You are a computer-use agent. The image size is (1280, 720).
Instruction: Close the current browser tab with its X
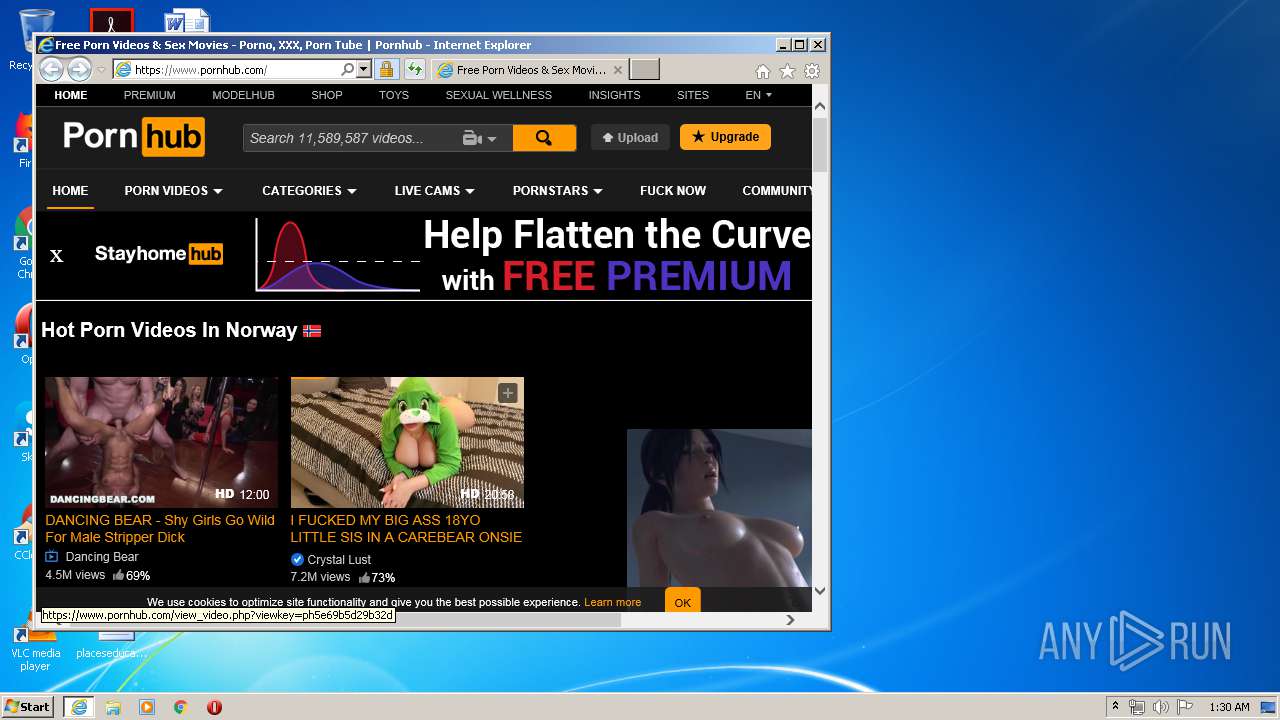coord(618,70)
